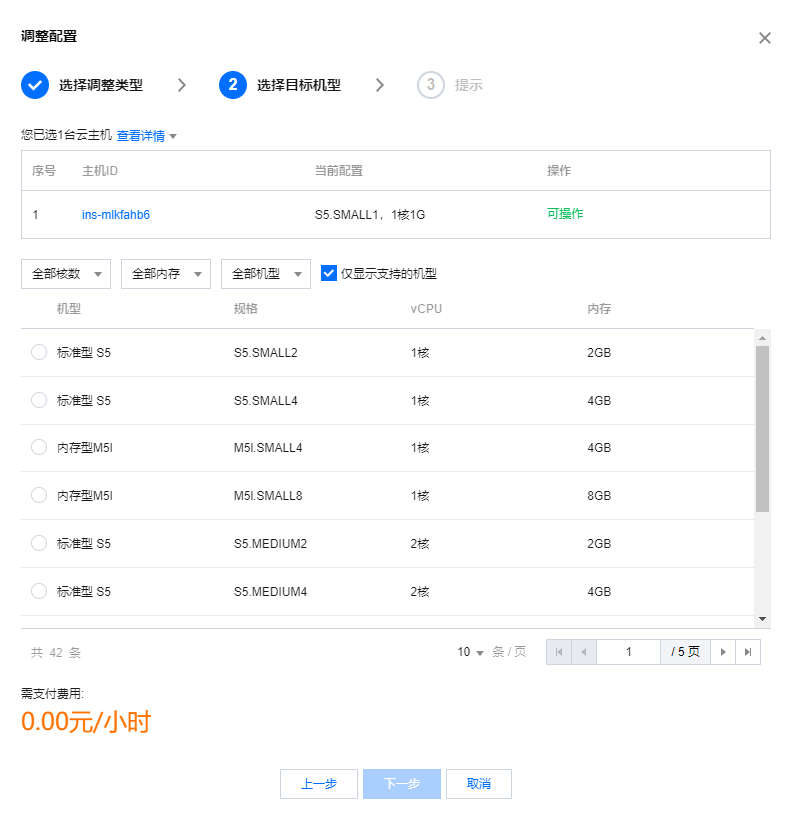Jump to last page pagination icon
Screen dimensions: 794x818
tap(748, 652)
